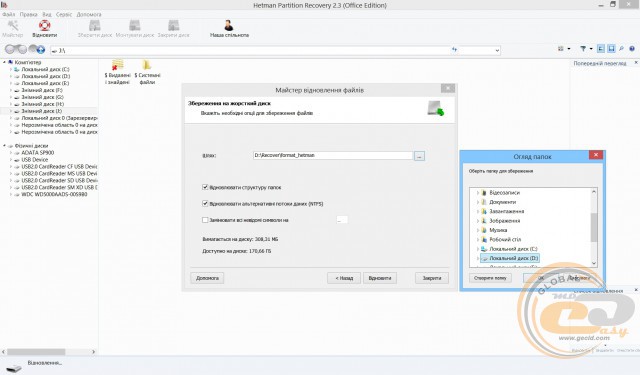Screen dimensions: 640x375
Task: Click the search magnifier icon
Action: tap(621, 49)
